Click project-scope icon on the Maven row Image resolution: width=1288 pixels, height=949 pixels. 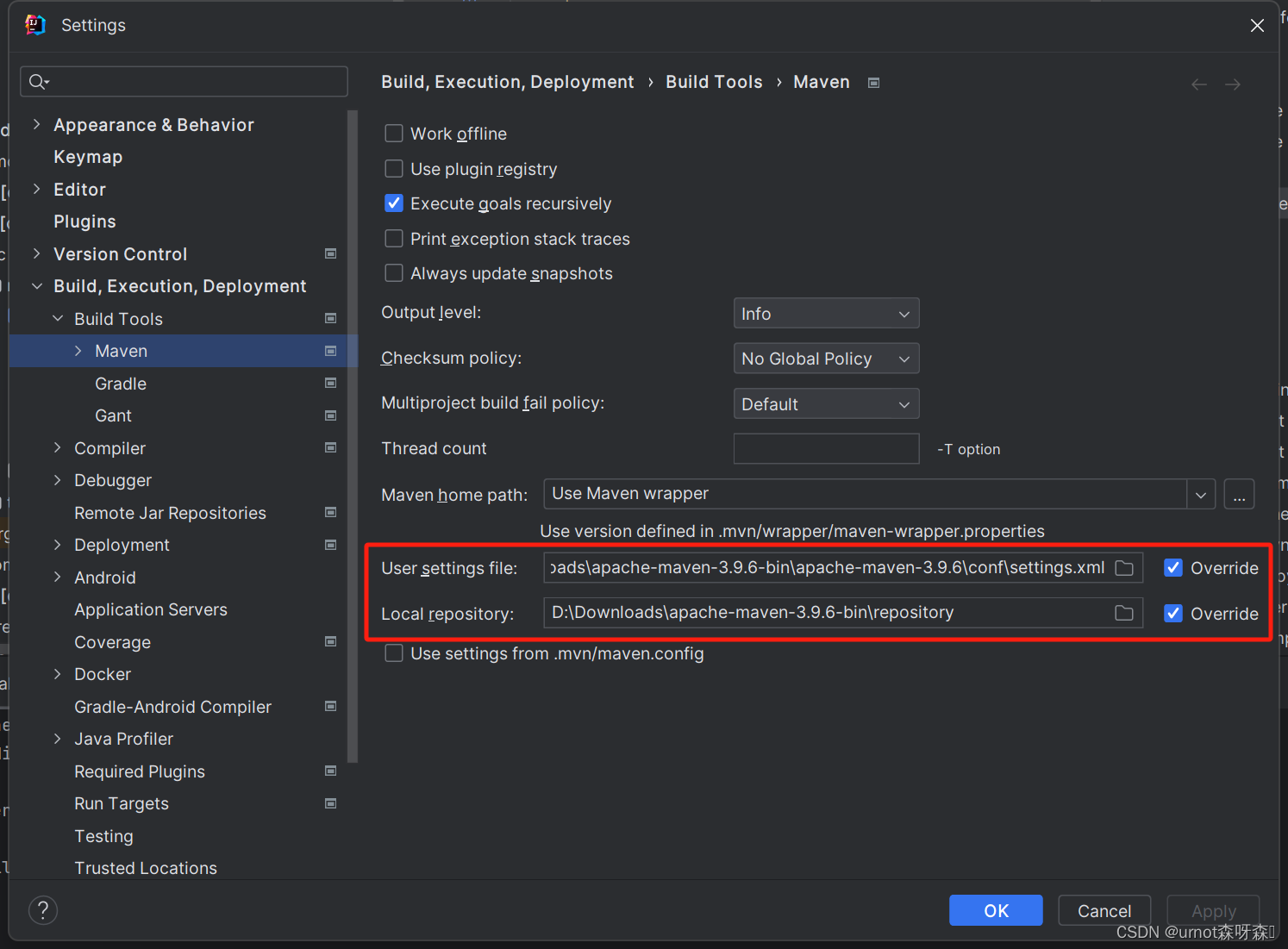tap(330, 351)
